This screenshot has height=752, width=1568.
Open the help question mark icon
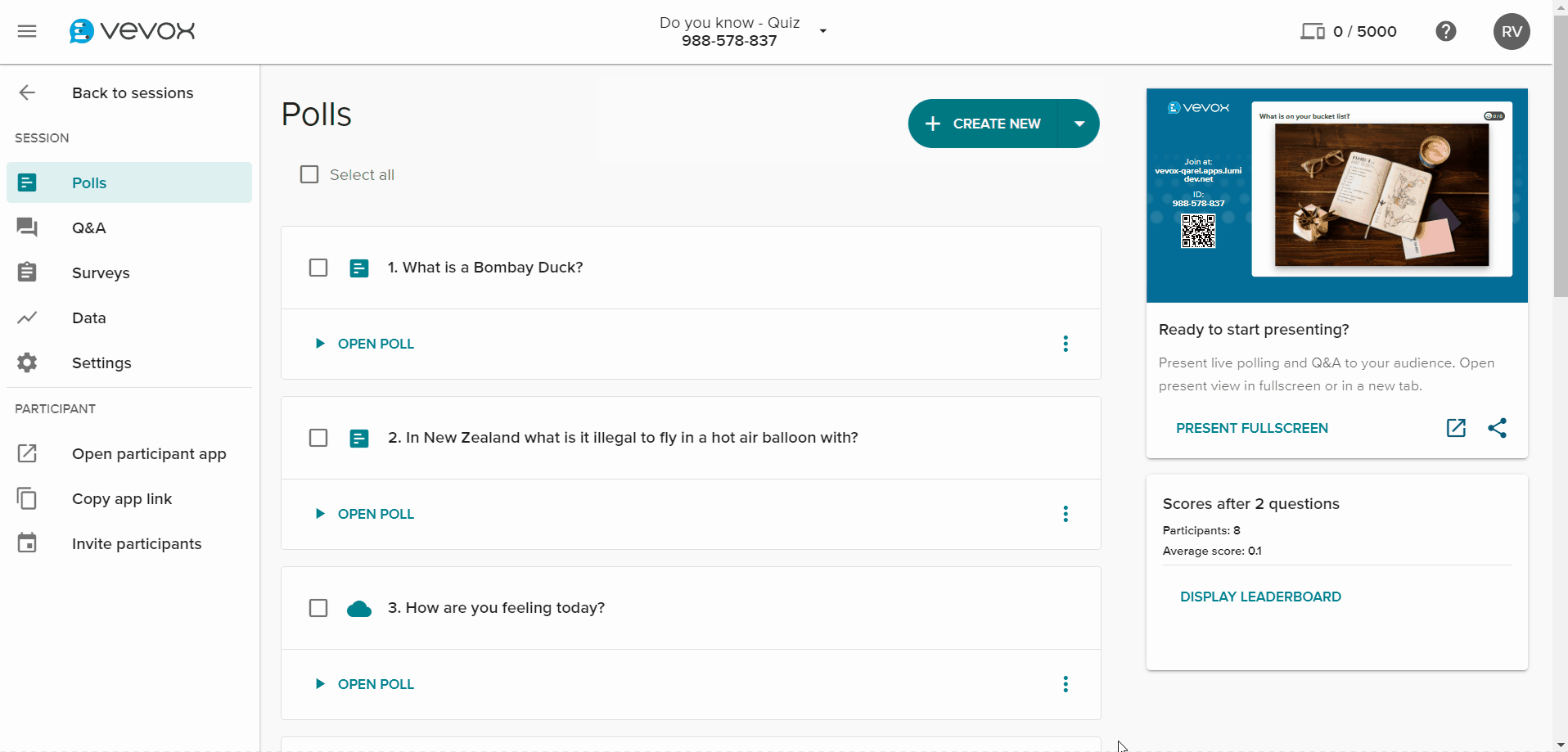1446,31
